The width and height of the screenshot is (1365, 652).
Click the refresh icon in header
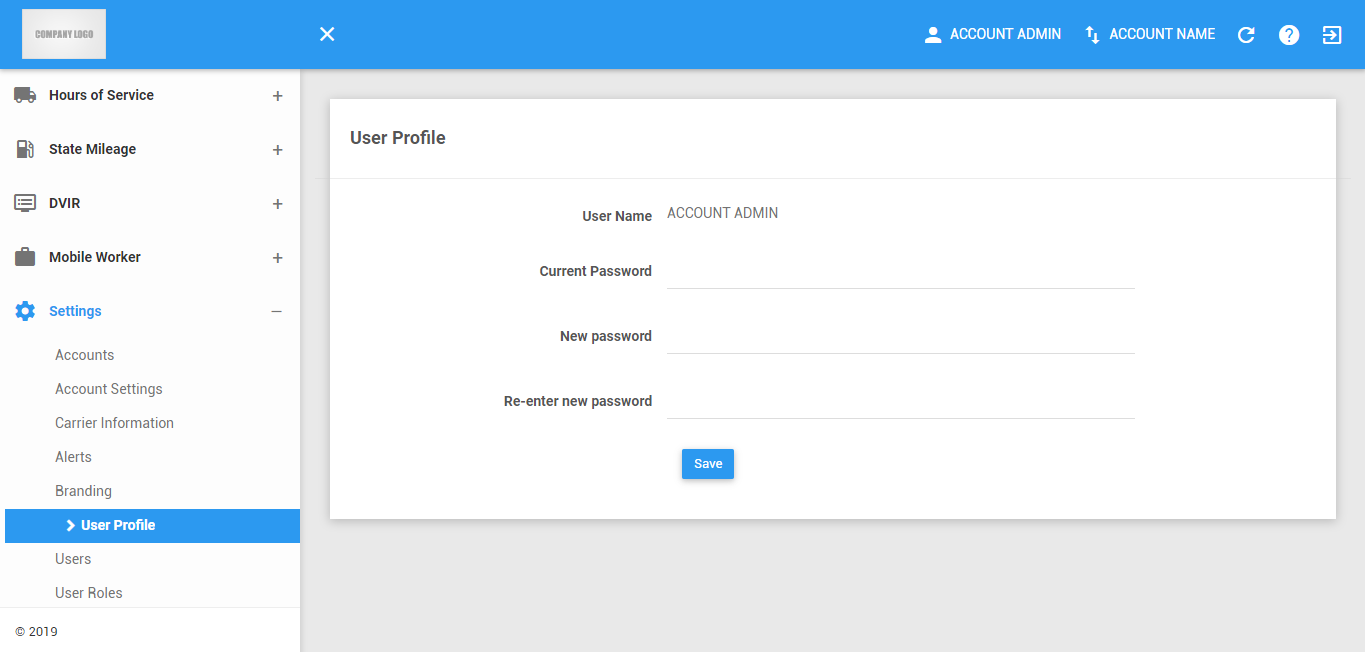pos(1246,35)
